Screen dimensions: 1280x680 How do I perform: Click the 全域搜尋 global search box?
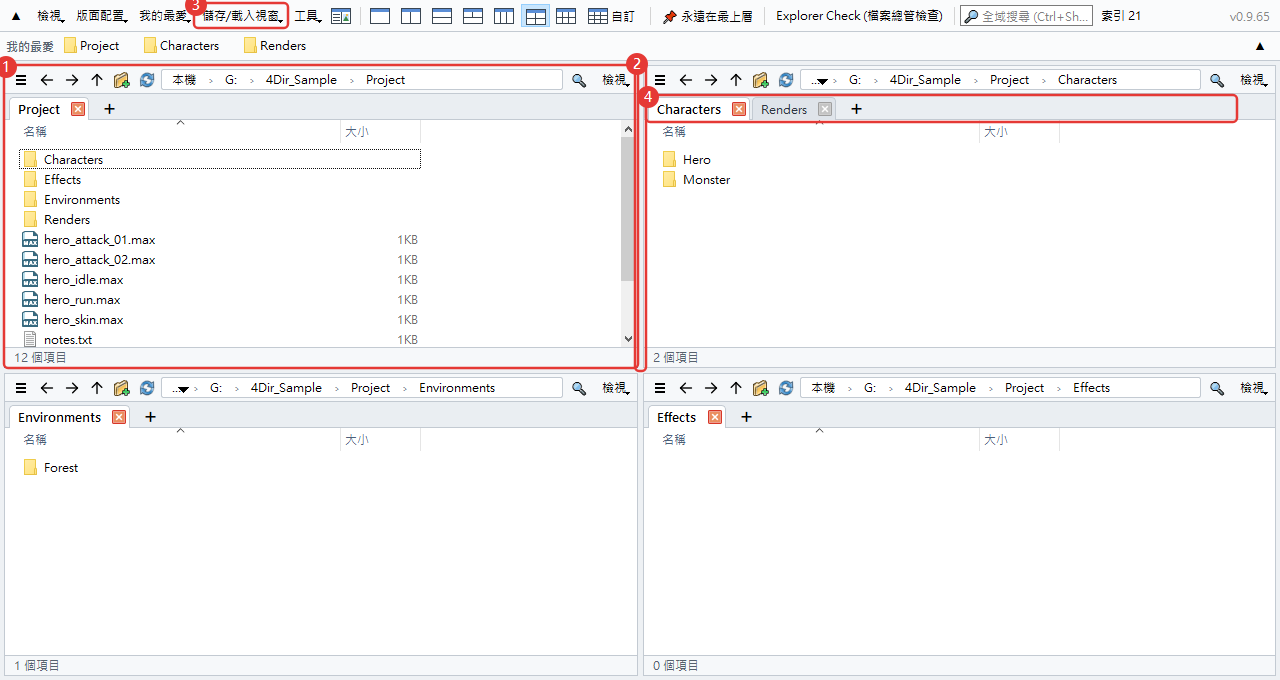[x=1026, y=16]
